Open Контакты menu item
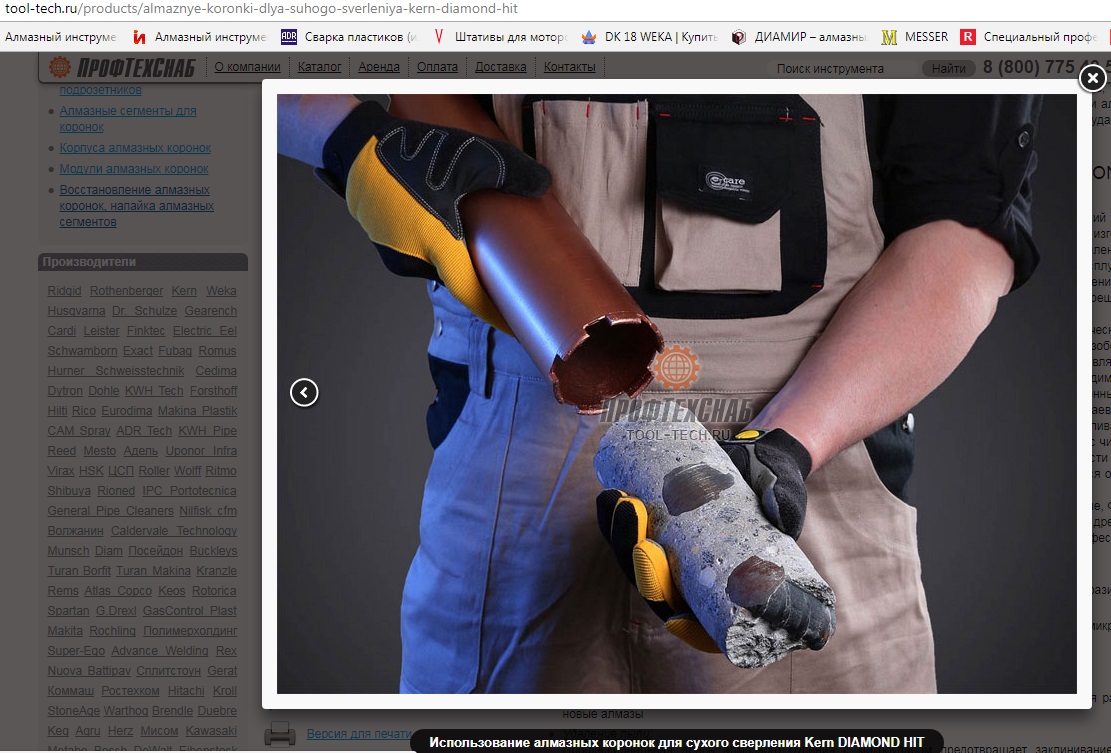 [569, 67]
